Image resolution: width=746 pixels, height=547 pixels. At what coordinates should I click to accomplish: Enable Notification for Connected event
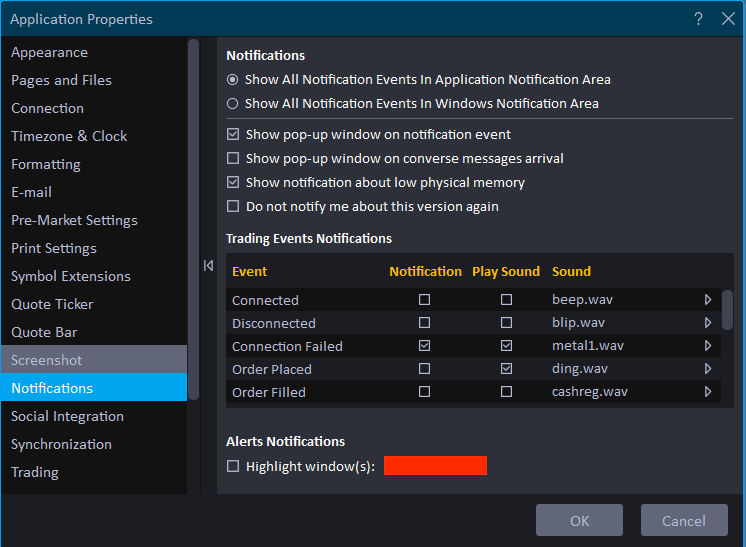point(424,300)
